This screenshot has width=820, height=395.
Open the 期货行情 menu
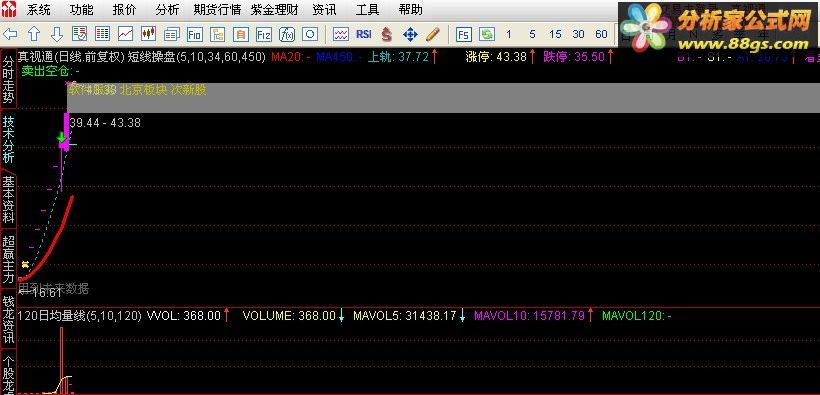click(x=217, y=9)
